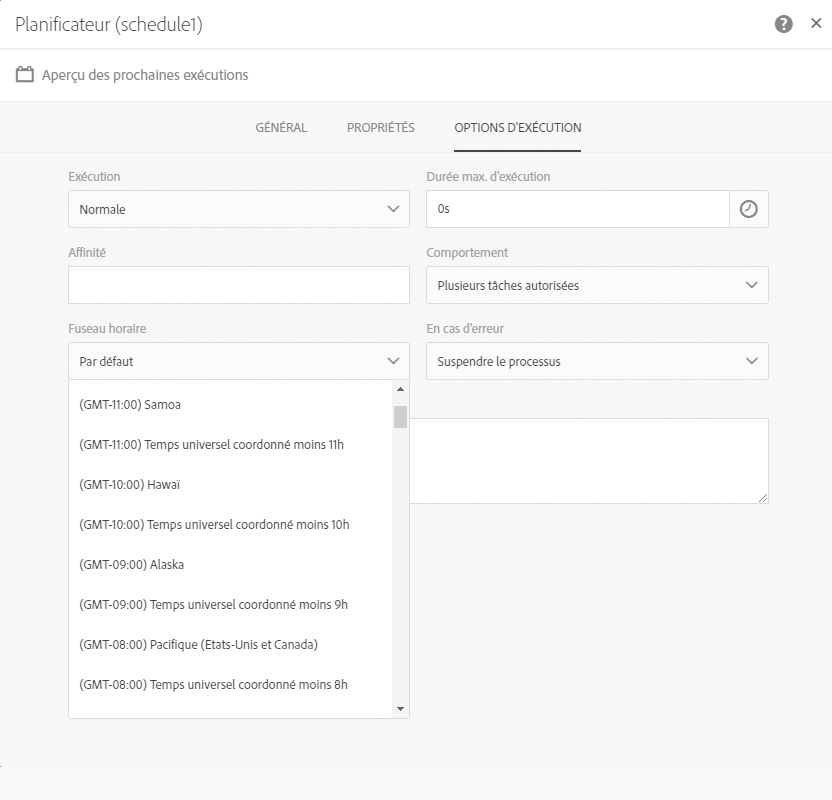Image resolution: width=832 pixels, height=800 pixels.
Task: Choose (GMT-10:00) Hawaï timezone
Action: [129, 485]
